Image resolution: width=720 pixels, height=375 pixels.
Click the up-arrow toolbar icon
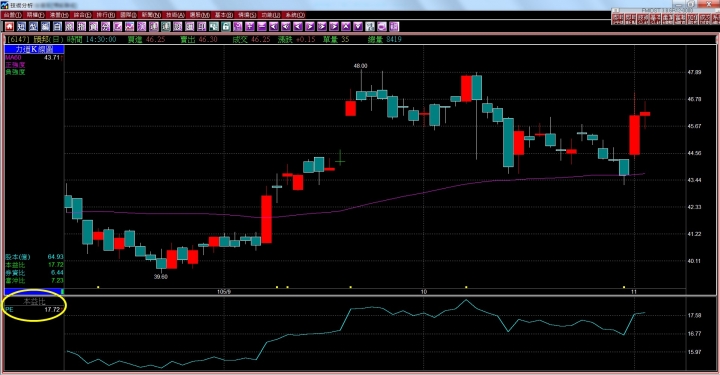tap(345, 26)
